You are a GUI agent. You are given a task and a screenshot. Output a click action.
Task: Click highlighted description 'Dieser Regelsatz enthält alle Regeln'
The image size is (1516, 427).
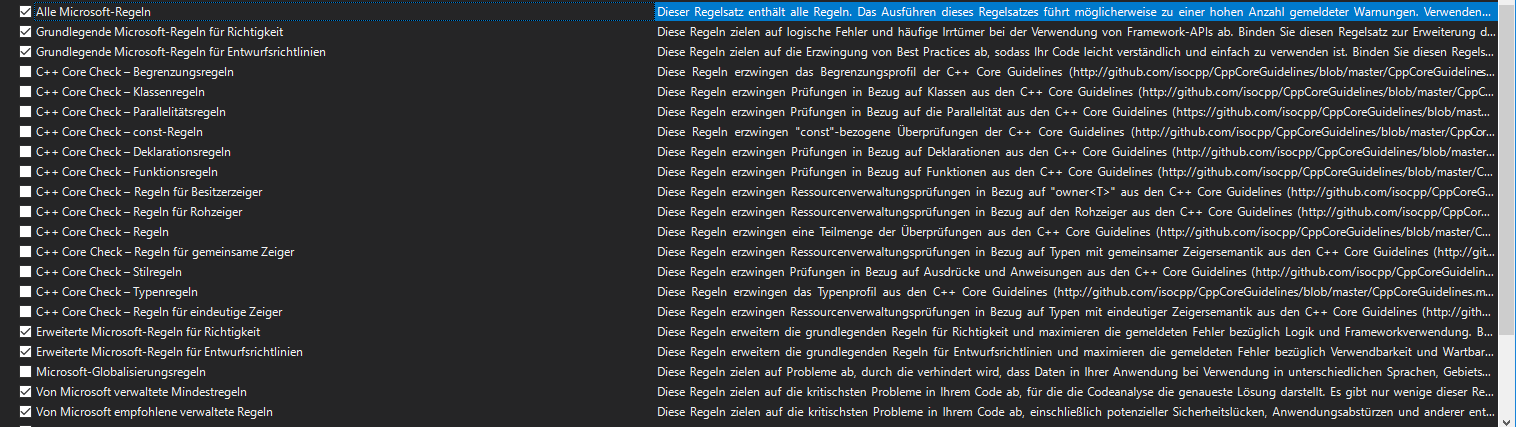(x=1077, y=11)
